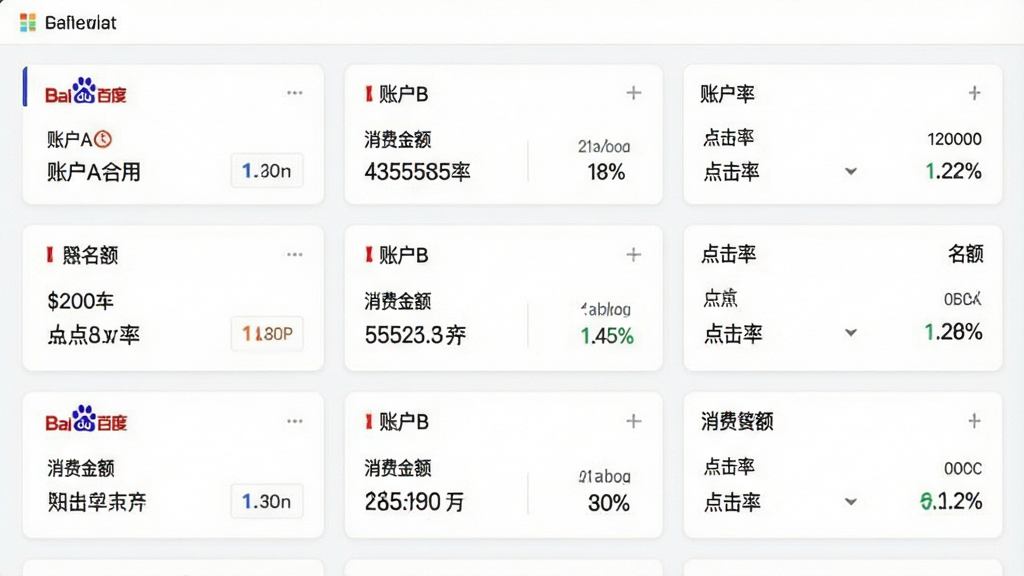The width and height of the screenshot is (1024, 576).
Task: Select the green 1.45% value
Action: (607, 336)
